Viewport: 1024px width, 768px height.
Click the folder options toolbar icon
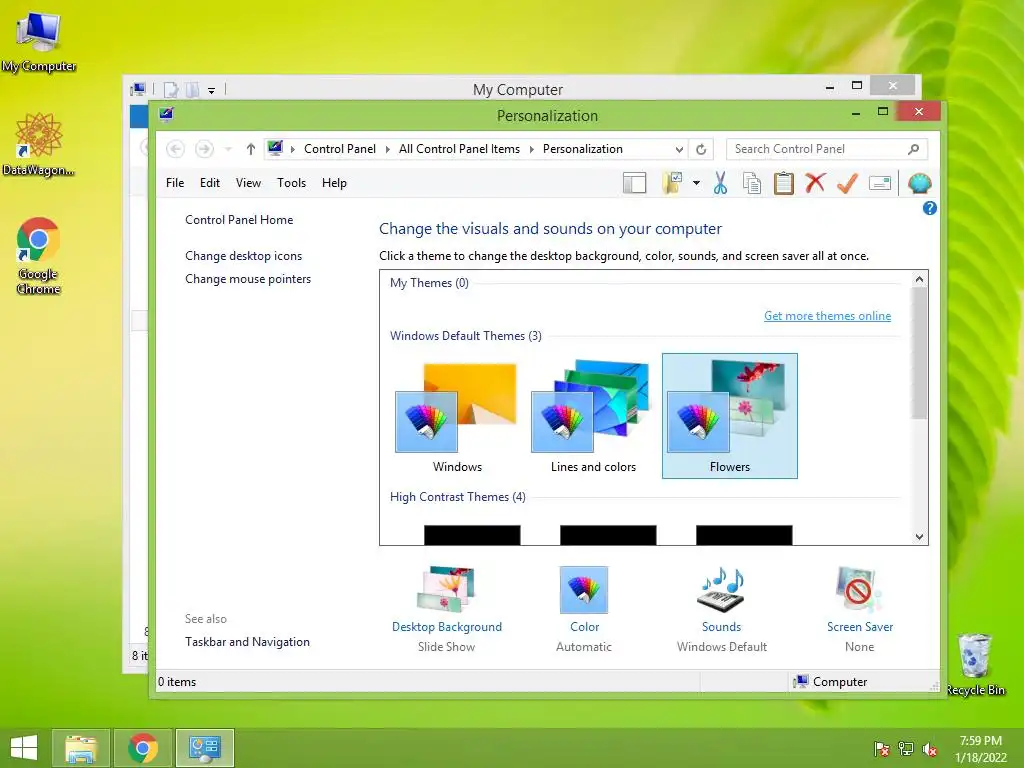coord(672,184)
